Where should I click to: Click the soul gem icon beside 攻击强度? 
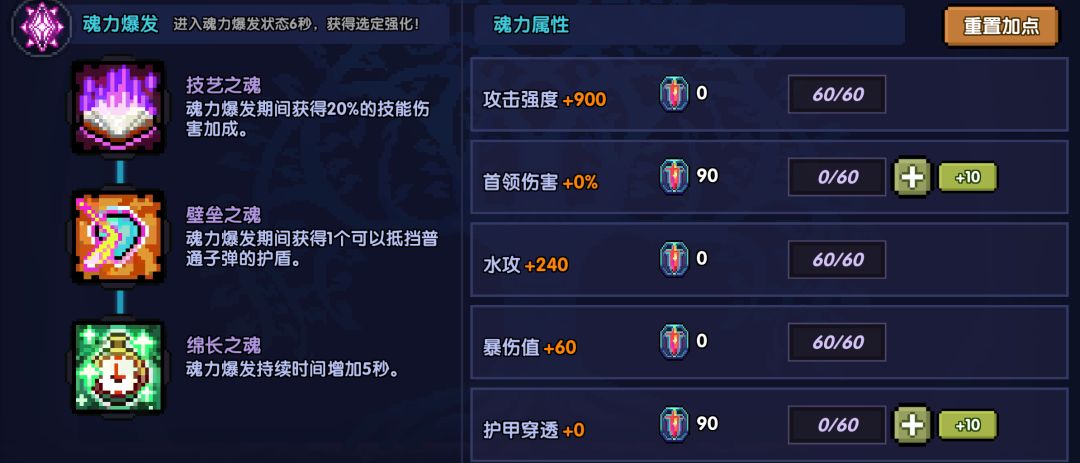click(x=674, y=94)
